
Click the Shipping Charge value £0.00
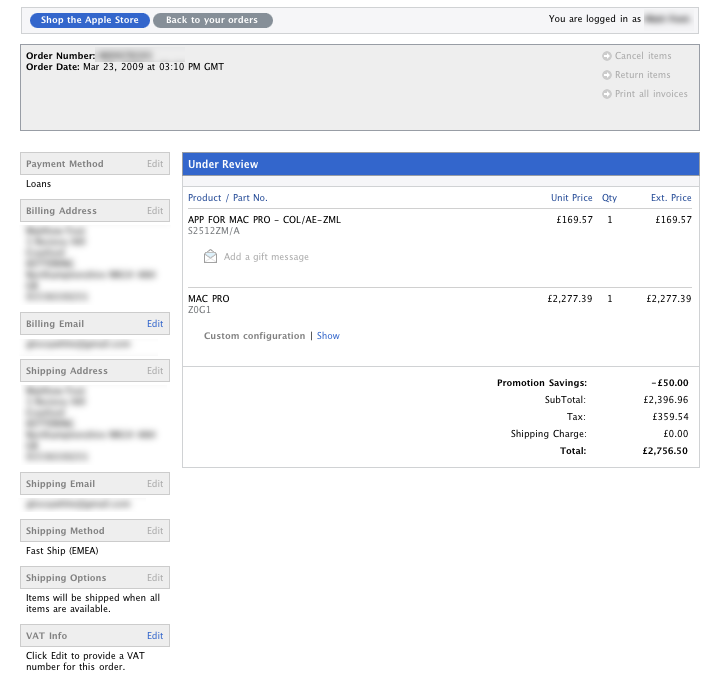(x=675, y=434)
